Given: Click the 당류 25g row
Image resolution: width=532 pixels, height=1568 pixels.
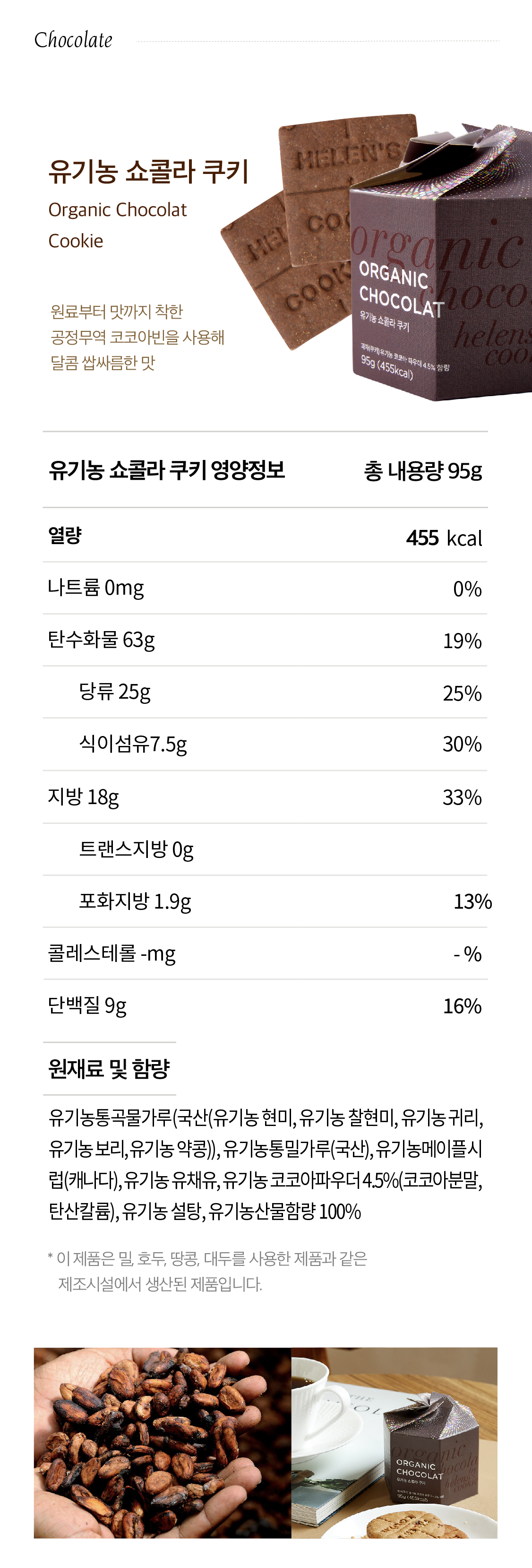Looking at the screenshot, I should [266, 692].
